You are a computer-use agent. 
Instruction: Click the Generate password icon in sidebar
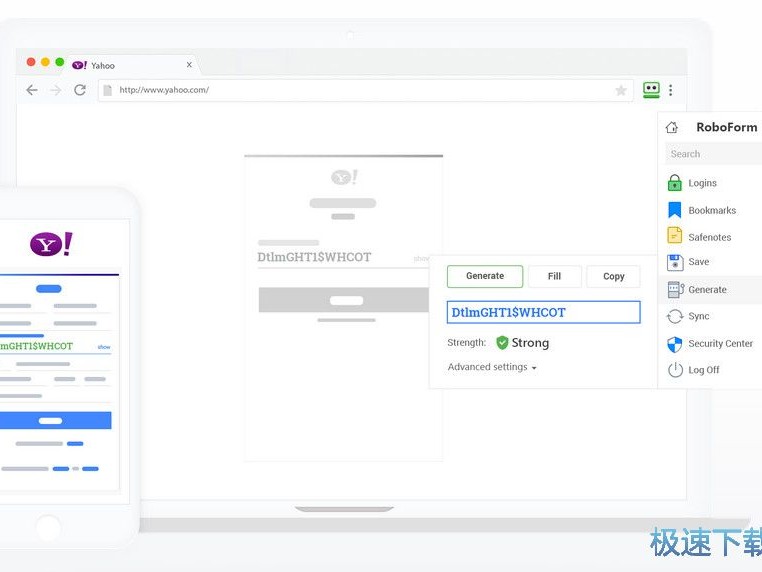click(x=675, y=290)
